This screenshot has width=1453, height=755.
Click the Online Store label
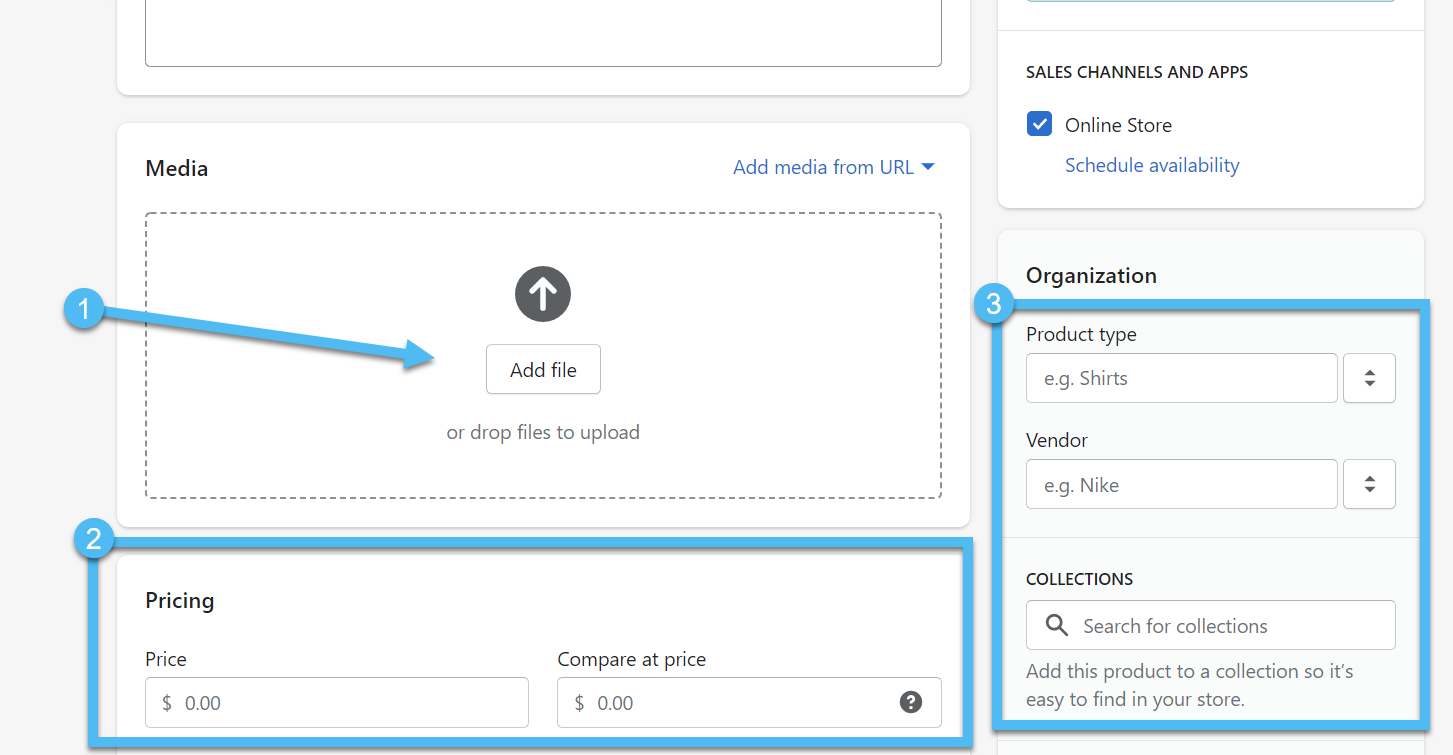(1118, 125)
